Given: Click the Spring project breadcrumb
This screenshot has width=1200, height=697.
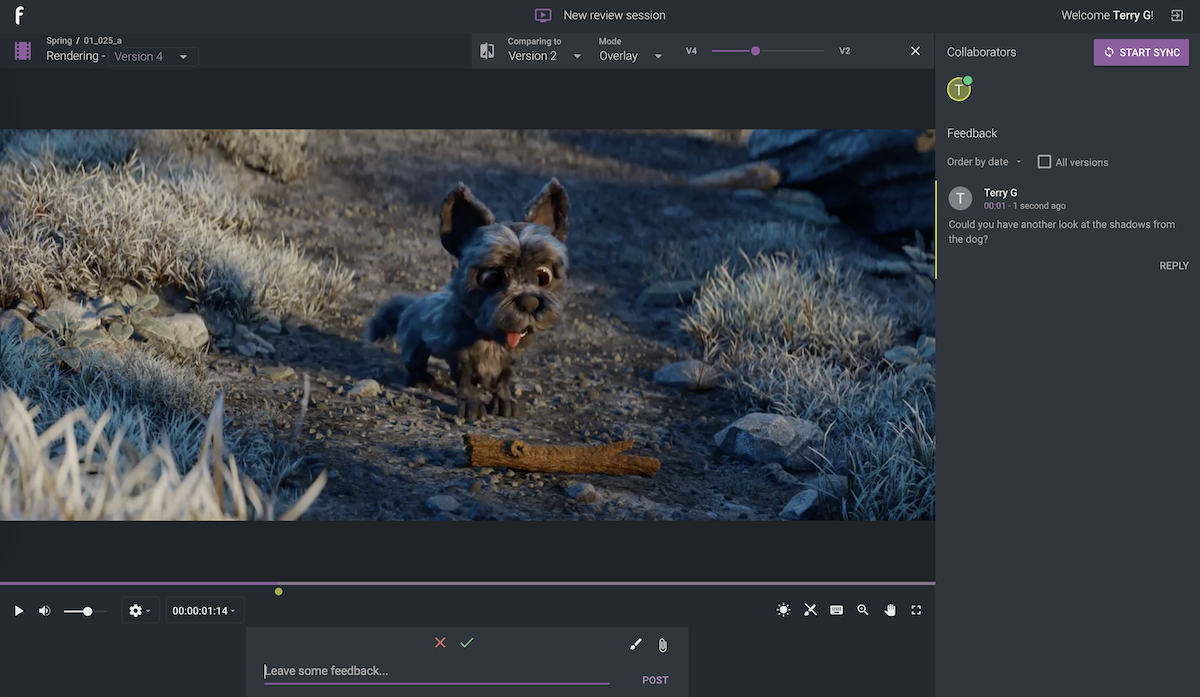Looking at the screenshot, I should pos(59,41).
